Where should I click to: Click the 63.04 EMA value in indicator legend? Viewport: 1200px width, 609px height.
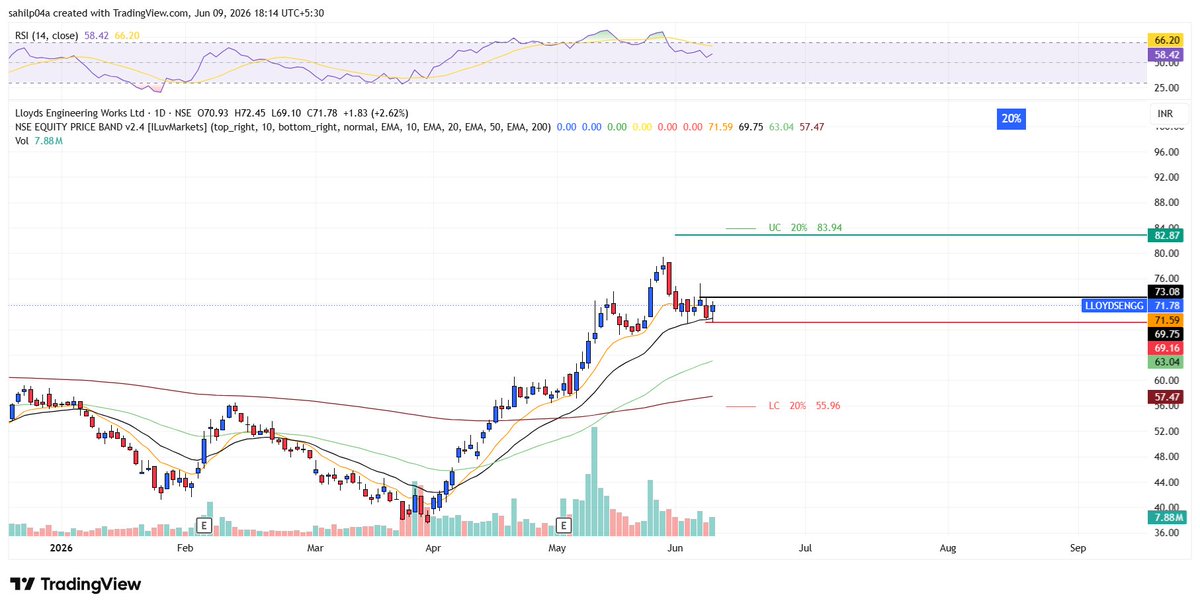point(779,127)
